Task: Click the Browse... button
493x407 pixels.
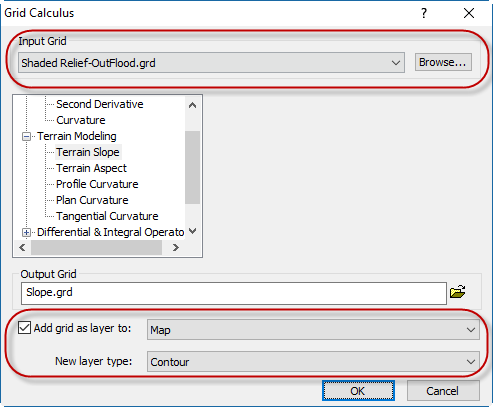Action: click(x=443, y=62)
